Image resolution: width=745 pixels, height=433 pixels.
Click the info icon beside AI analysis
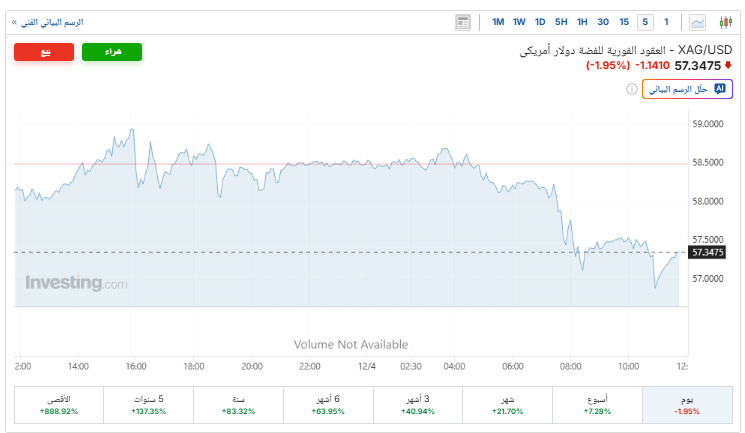[x=631, y=89]
